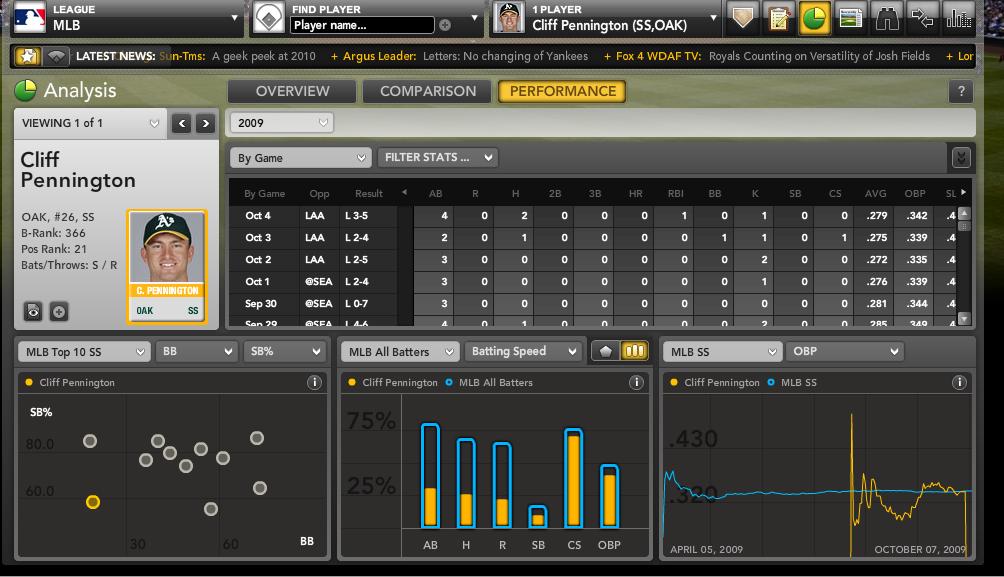
Task: Open the 2009 season dropdown
Action: [281, 123]
